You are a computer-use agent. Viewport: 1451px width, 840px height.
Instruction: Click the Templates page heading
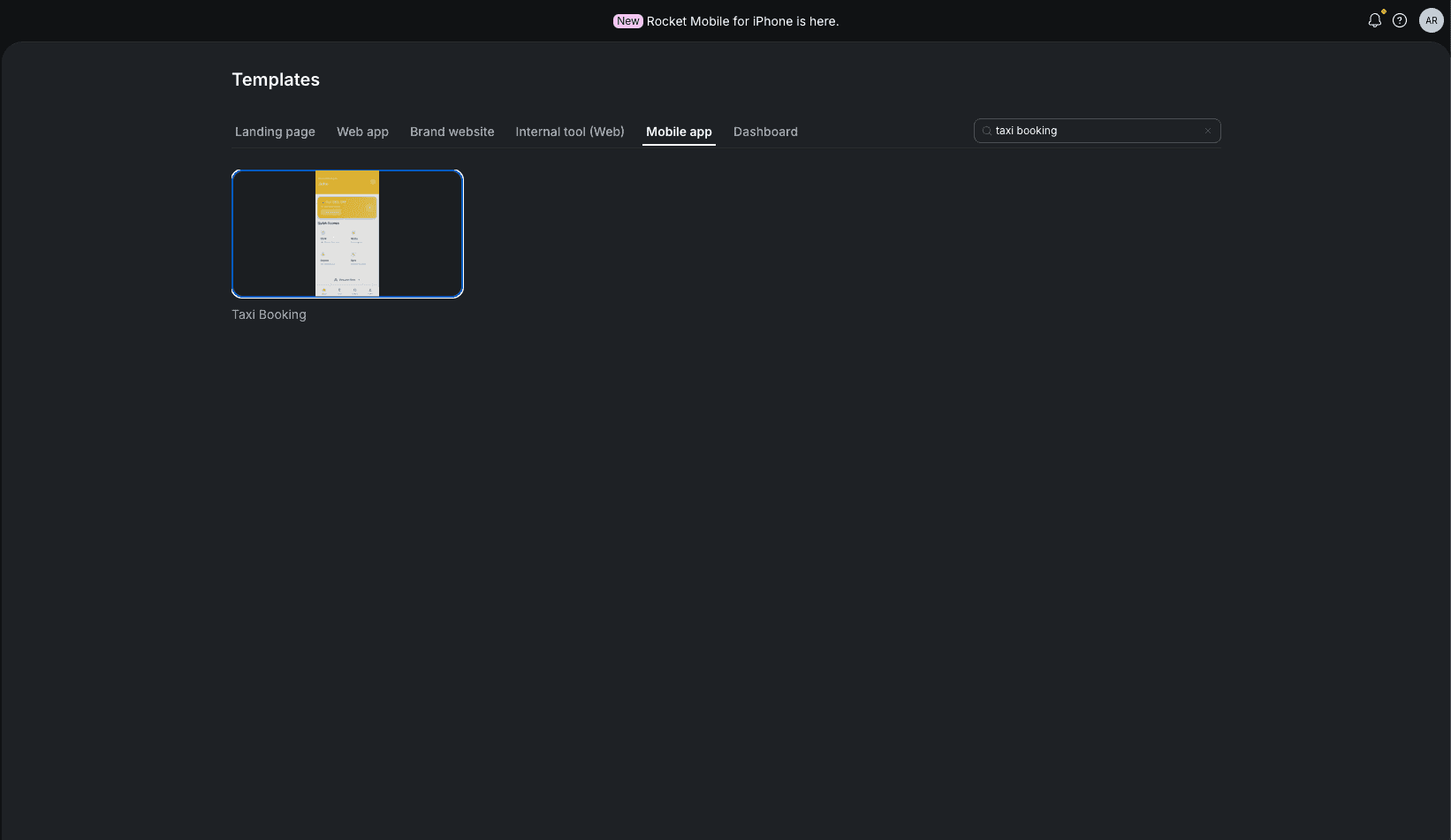coord(276,79)
